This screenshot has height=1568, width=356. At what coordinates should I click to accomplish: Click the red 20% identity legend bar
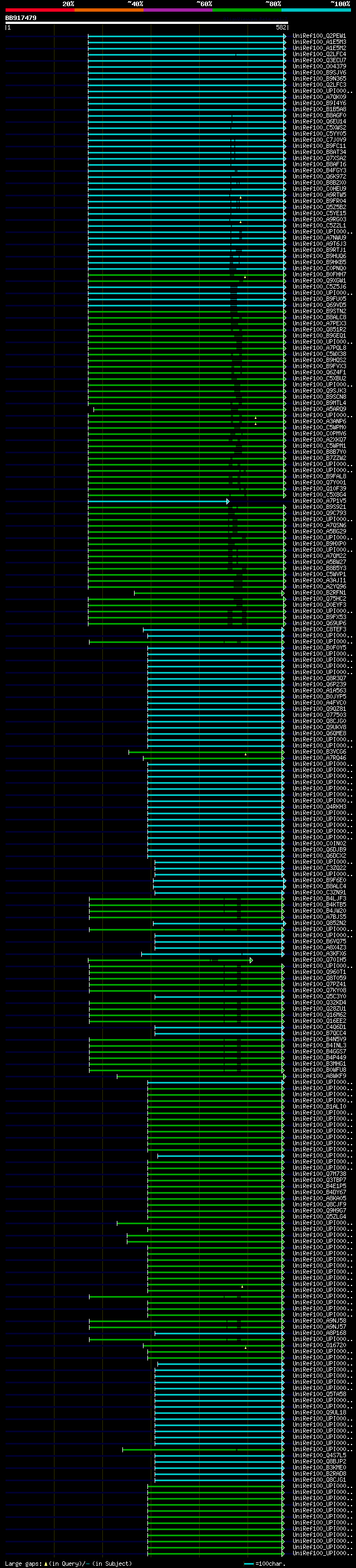point(39,10)
